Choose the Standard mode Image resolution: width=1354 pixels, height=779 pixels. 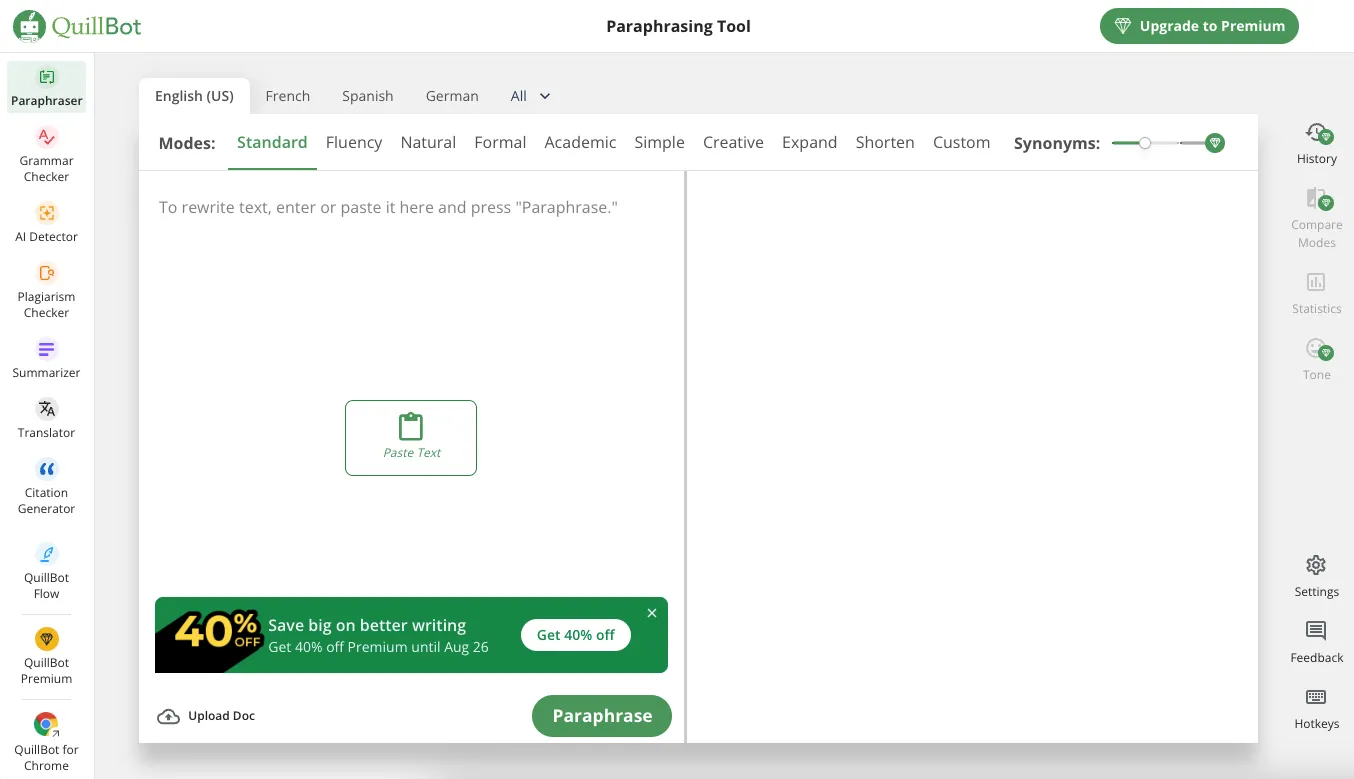[x=272, y=142]
